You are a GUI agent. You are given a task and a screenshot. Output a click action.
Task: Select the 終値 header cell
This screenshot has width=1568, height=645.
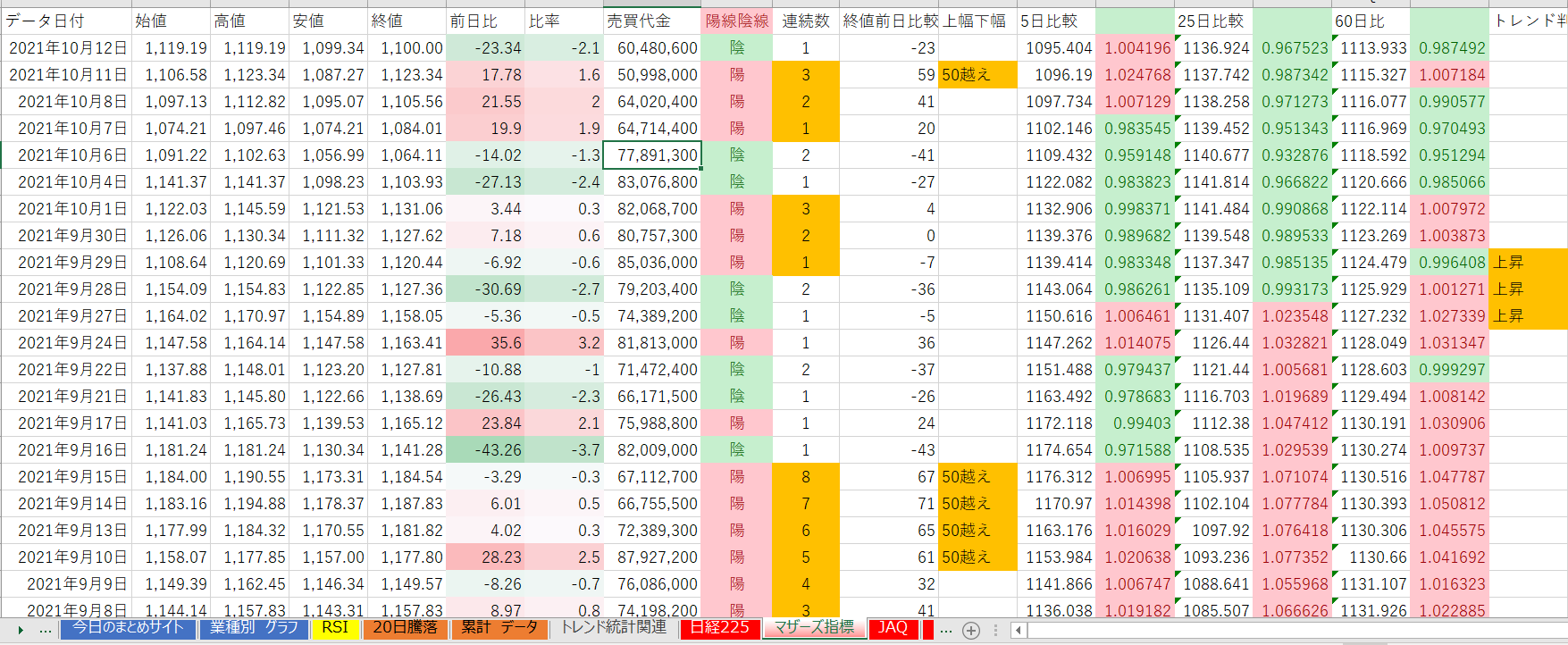(407, 21)
